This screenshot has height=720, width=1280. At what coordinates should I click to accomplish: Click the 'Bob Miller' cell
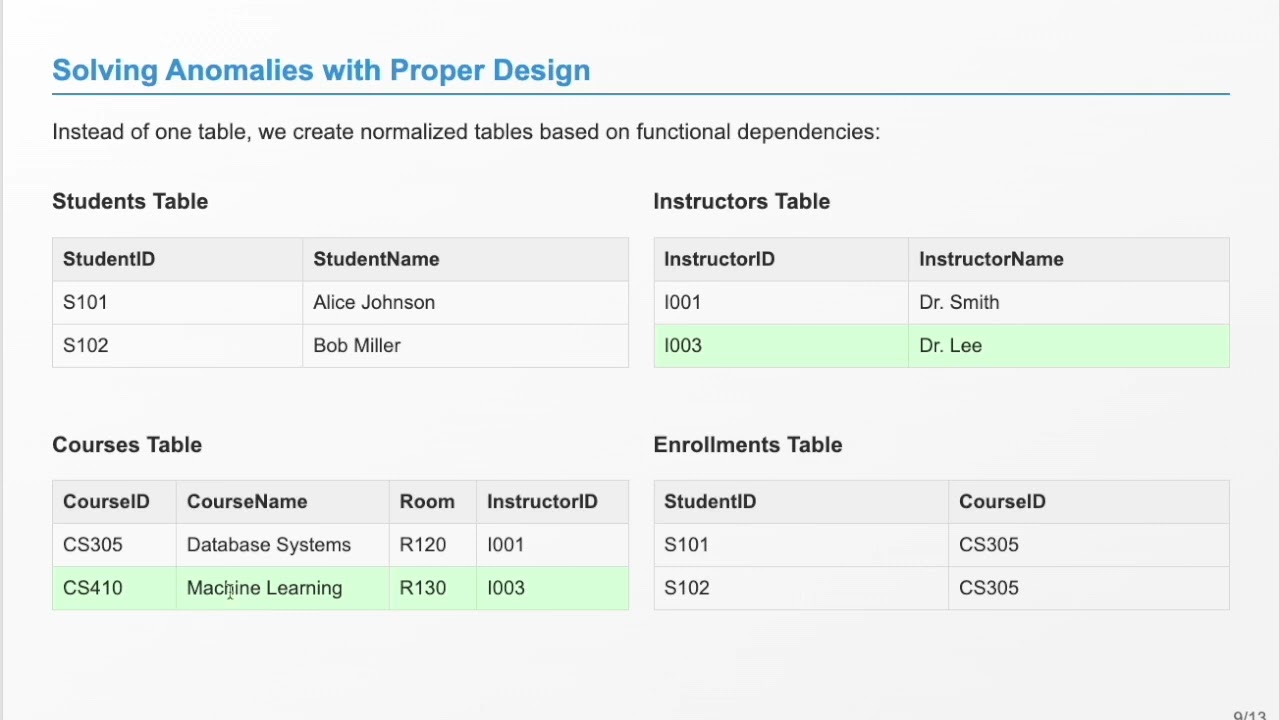[465, 345]
